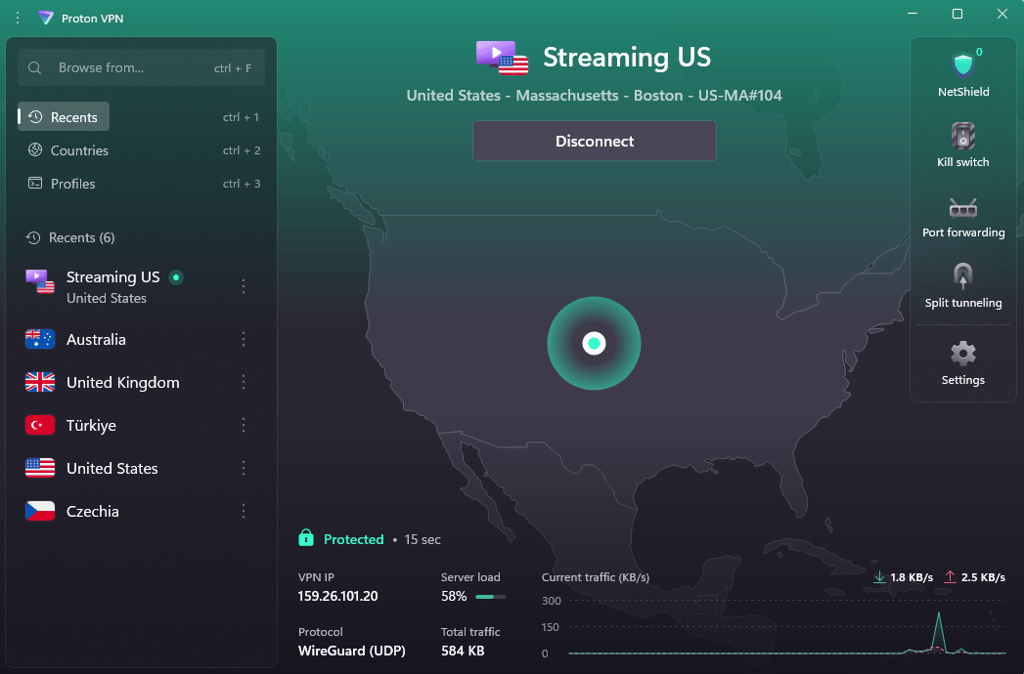Click the clock icon beside Recents (6)

click(x=33, y=238)
